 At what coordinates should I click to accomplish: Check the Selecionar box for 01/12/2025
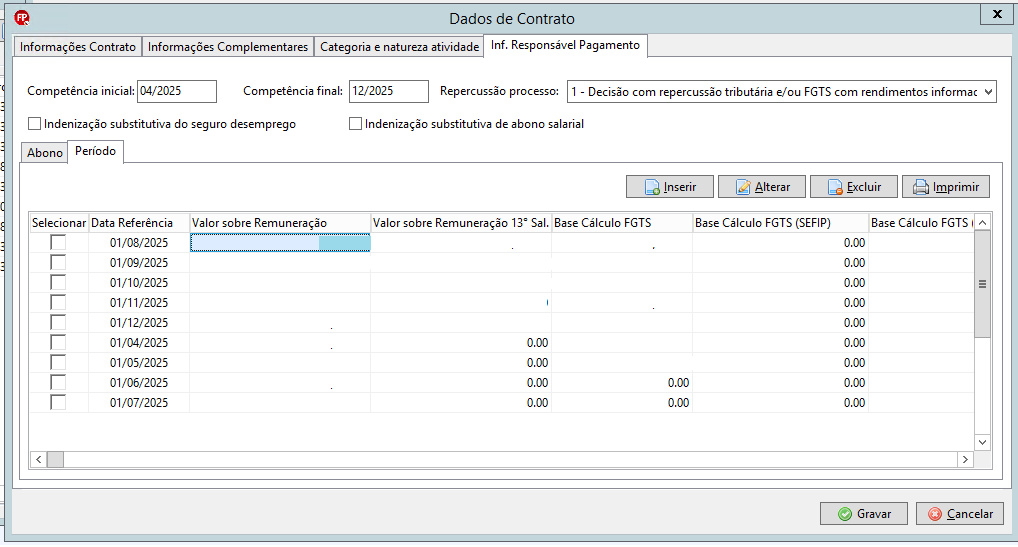(x=58, y=322)
